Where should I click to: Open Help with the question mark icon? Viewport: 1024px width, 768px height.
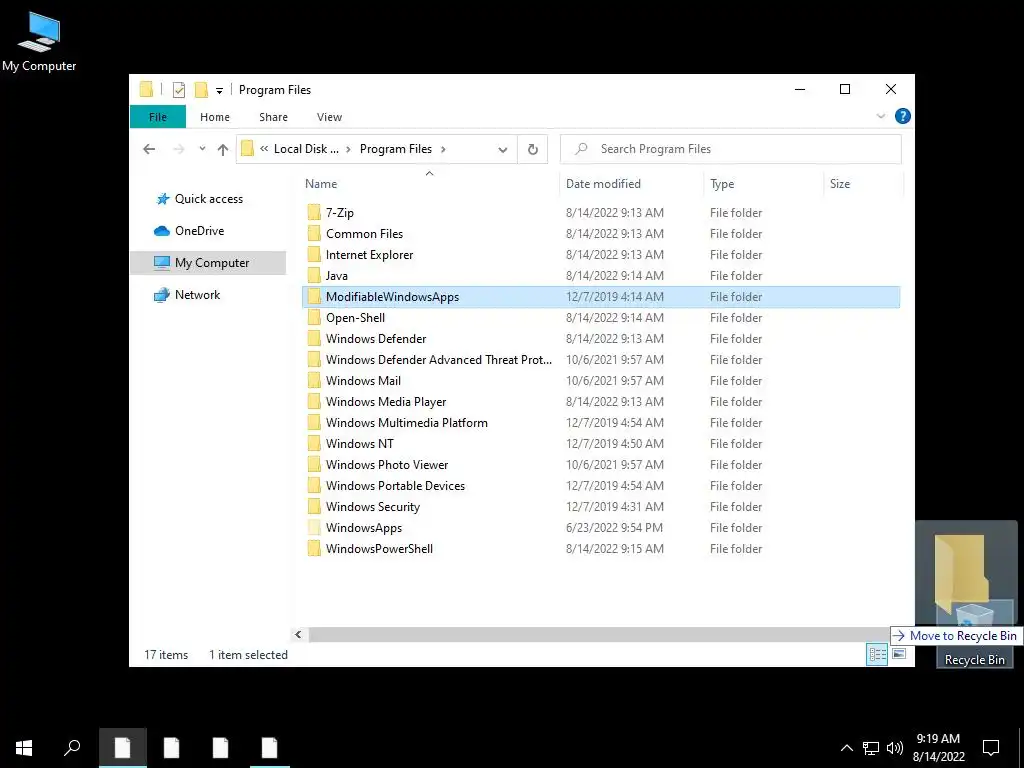[903, 116]
